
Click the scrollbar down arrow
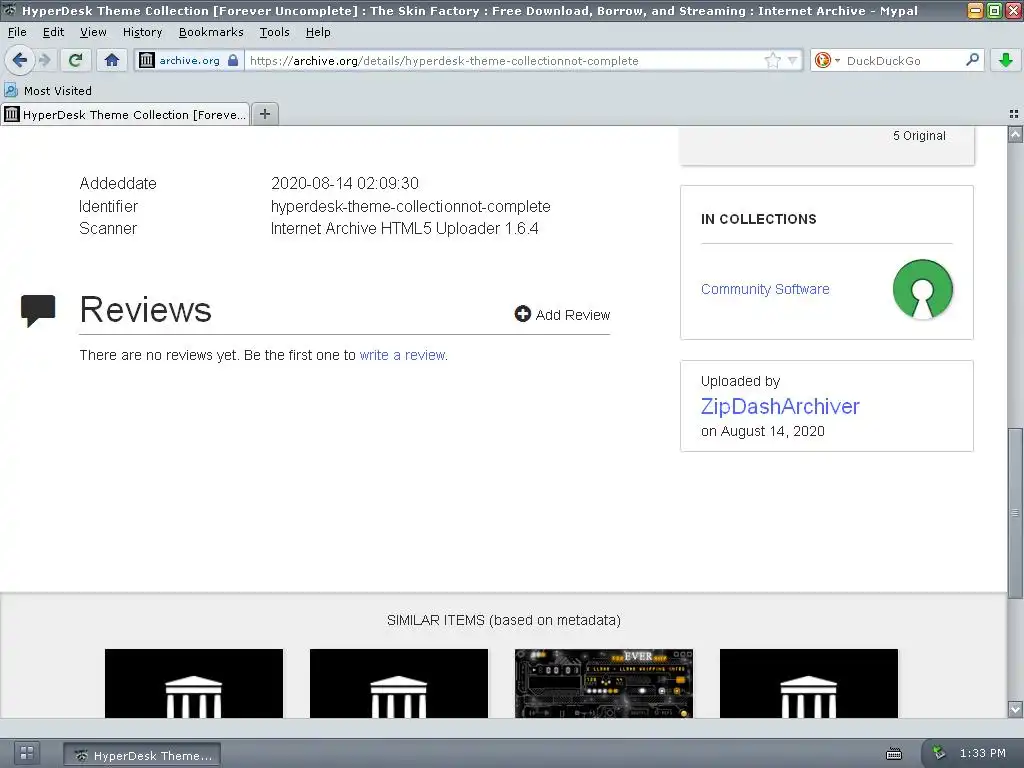[1015, 709]
